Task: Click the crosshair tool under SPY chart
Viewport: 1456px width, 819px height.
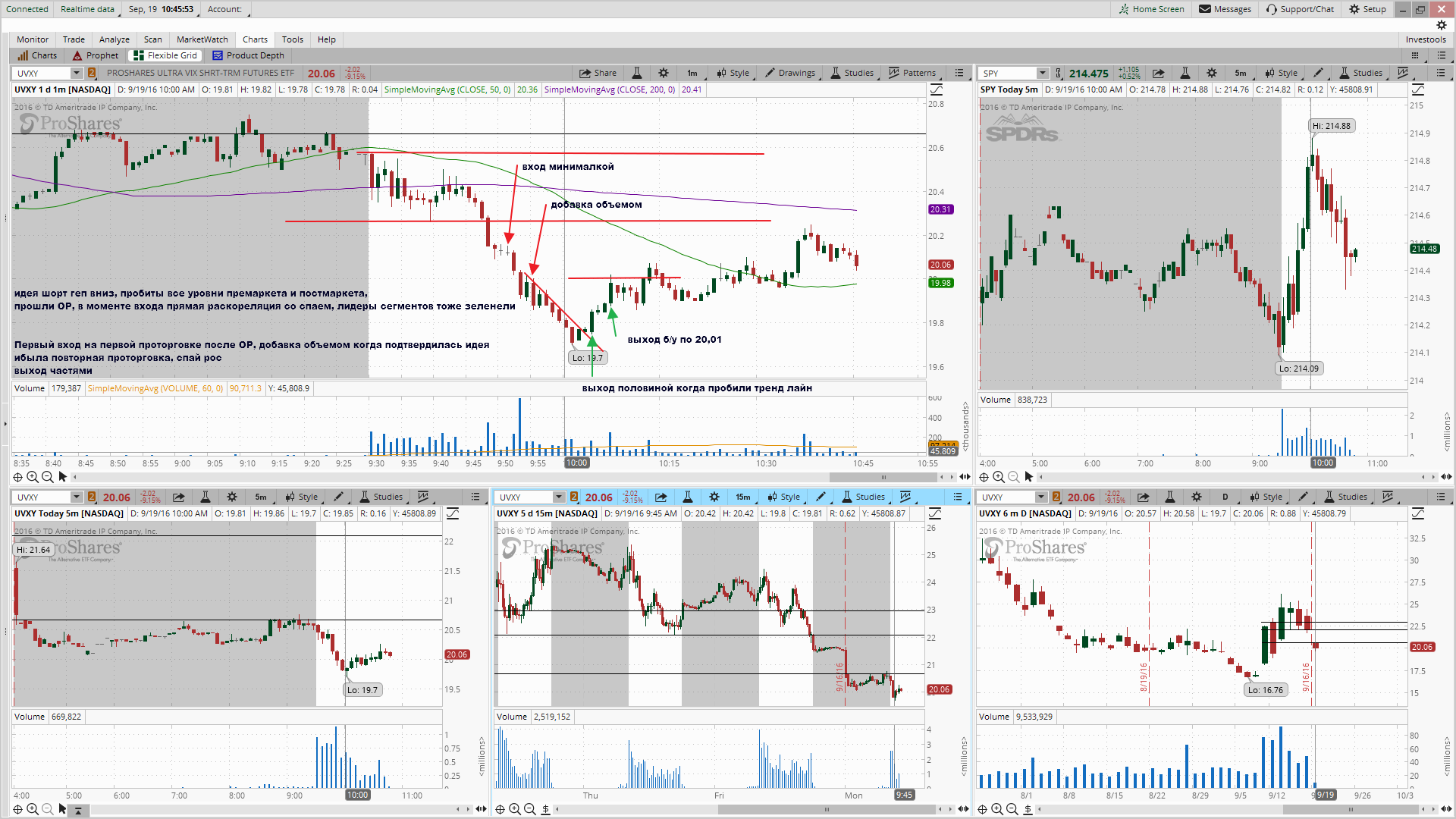Action: [984, 477]
